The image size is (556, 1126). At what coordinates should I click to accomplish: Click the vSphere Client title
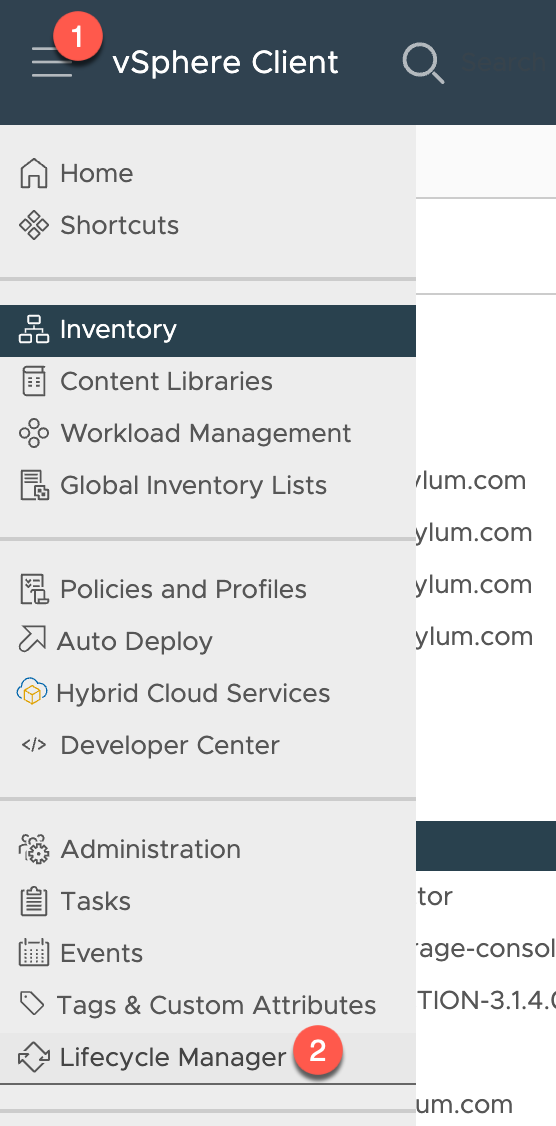tap(225, 63)
